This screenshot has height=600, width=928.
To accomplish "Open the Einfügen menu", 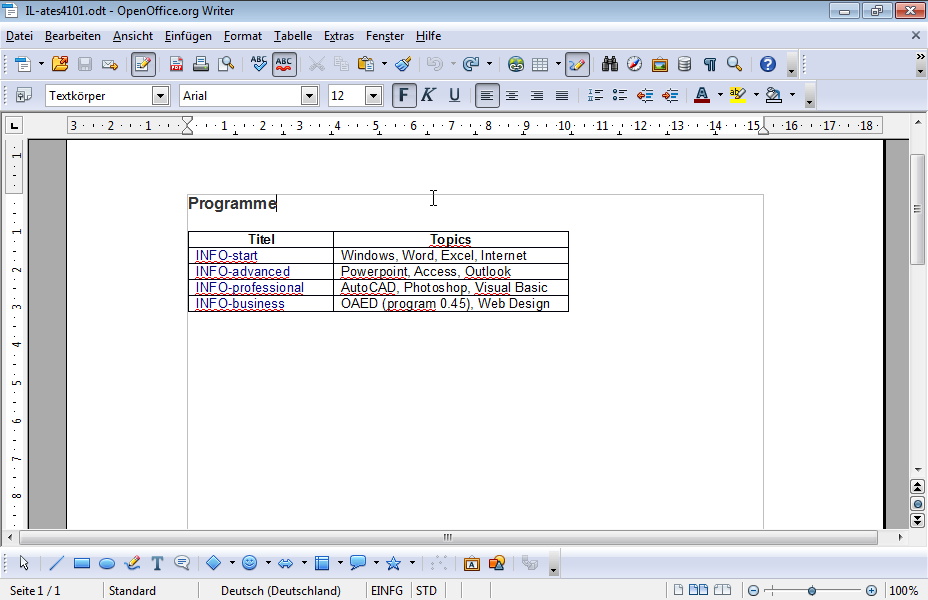I will [188, 36].
